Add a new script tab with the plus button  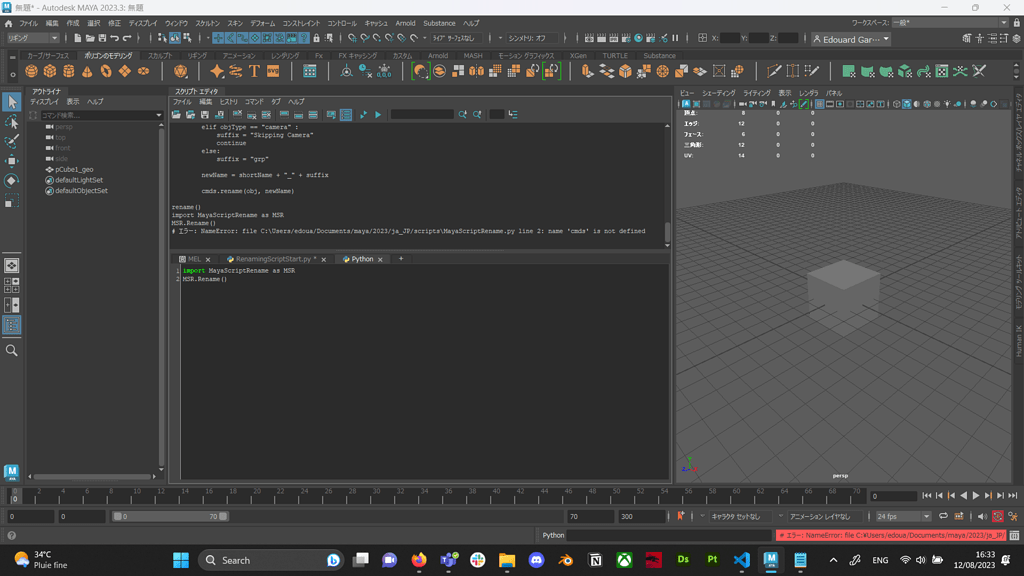pyautogui.click(x=400, y=258)
